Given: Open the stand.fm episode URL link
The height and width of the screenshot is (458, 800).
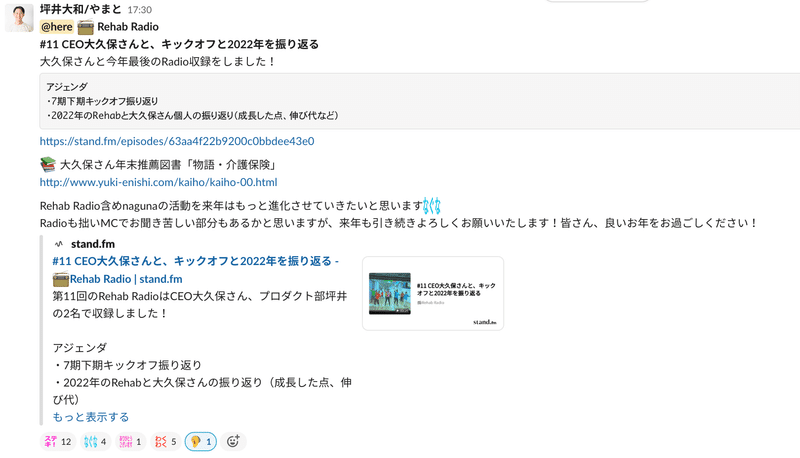Looking at the screenshot, I should click(x=177, y=141).
